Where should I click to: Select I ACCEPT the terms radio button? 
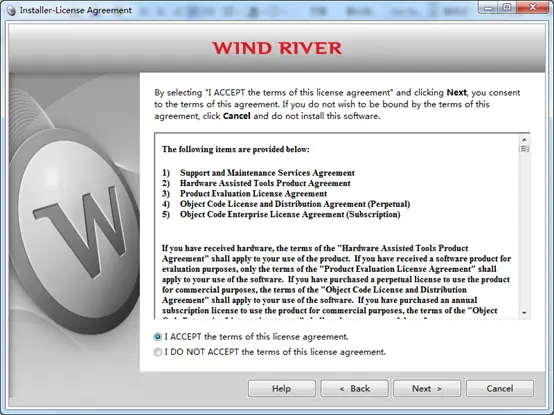[158, 337]
